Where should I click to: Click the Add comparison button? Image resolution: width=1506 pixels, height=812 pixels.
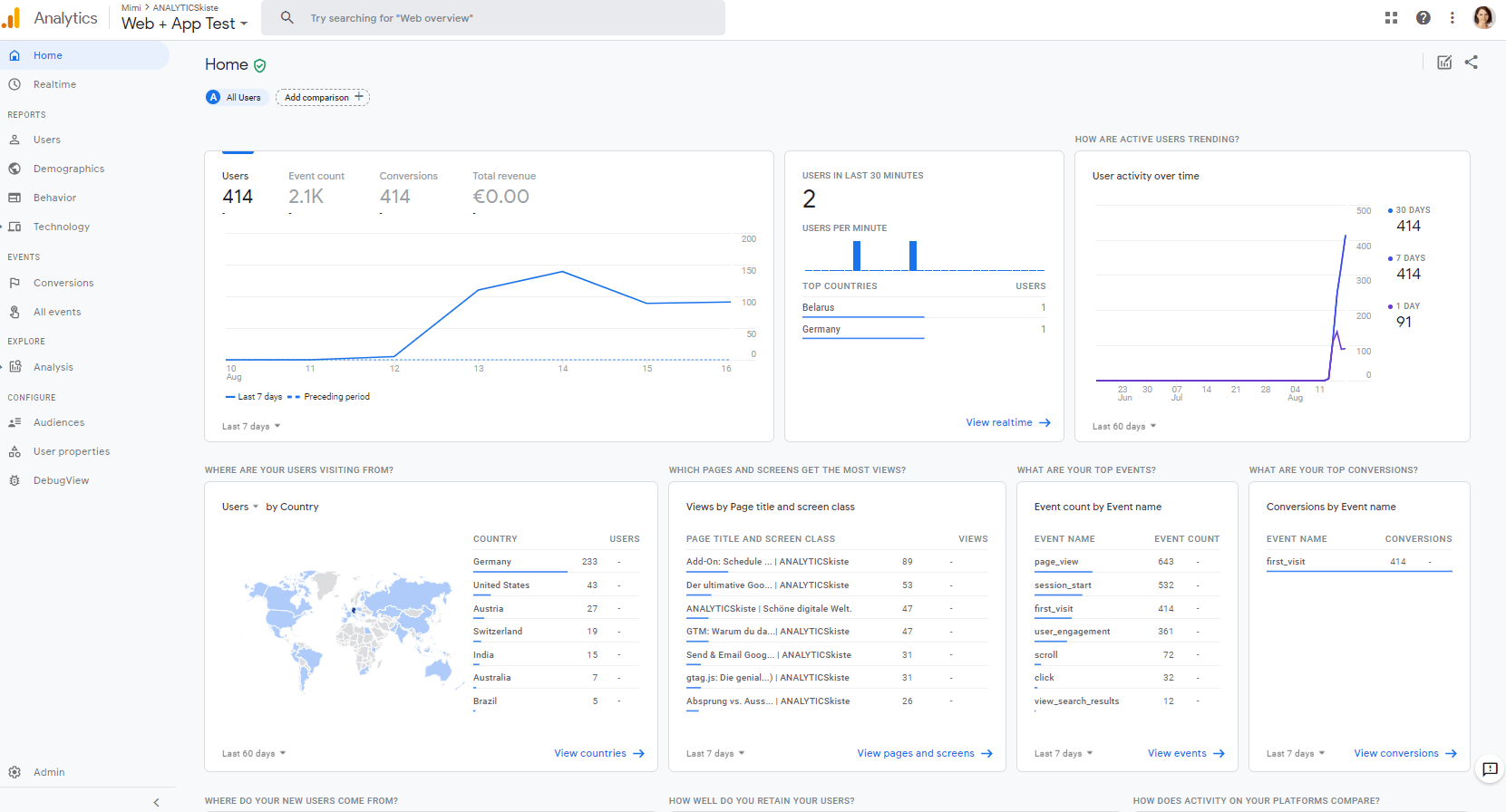click(323, 97)
